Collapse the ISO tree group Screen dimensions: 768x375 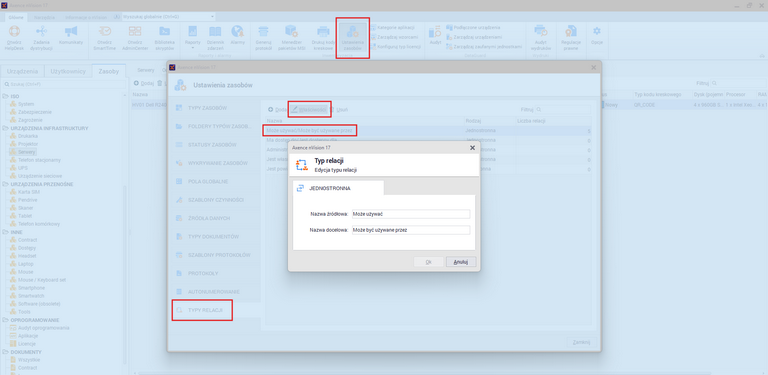click(5, 96)
